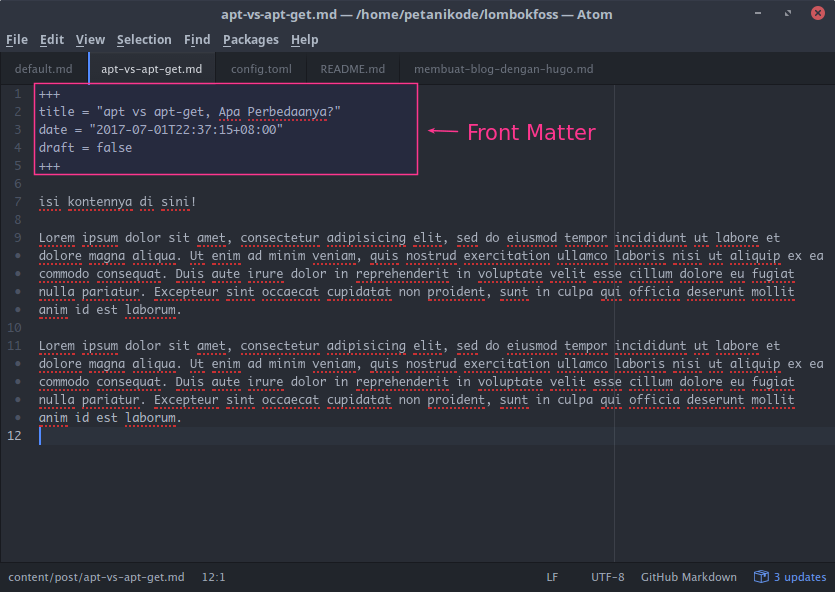Open the LF line-ending selector
Image resolution: width=835 pixels, height=592 pixels.
pyautogui.click(x=552, y=577)
